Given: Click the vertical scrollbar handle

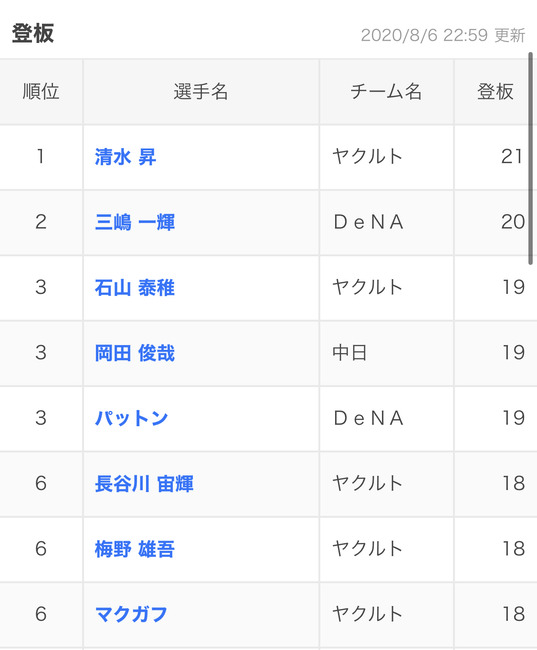Looking at the screenshot, I should (x=530, y=158).
